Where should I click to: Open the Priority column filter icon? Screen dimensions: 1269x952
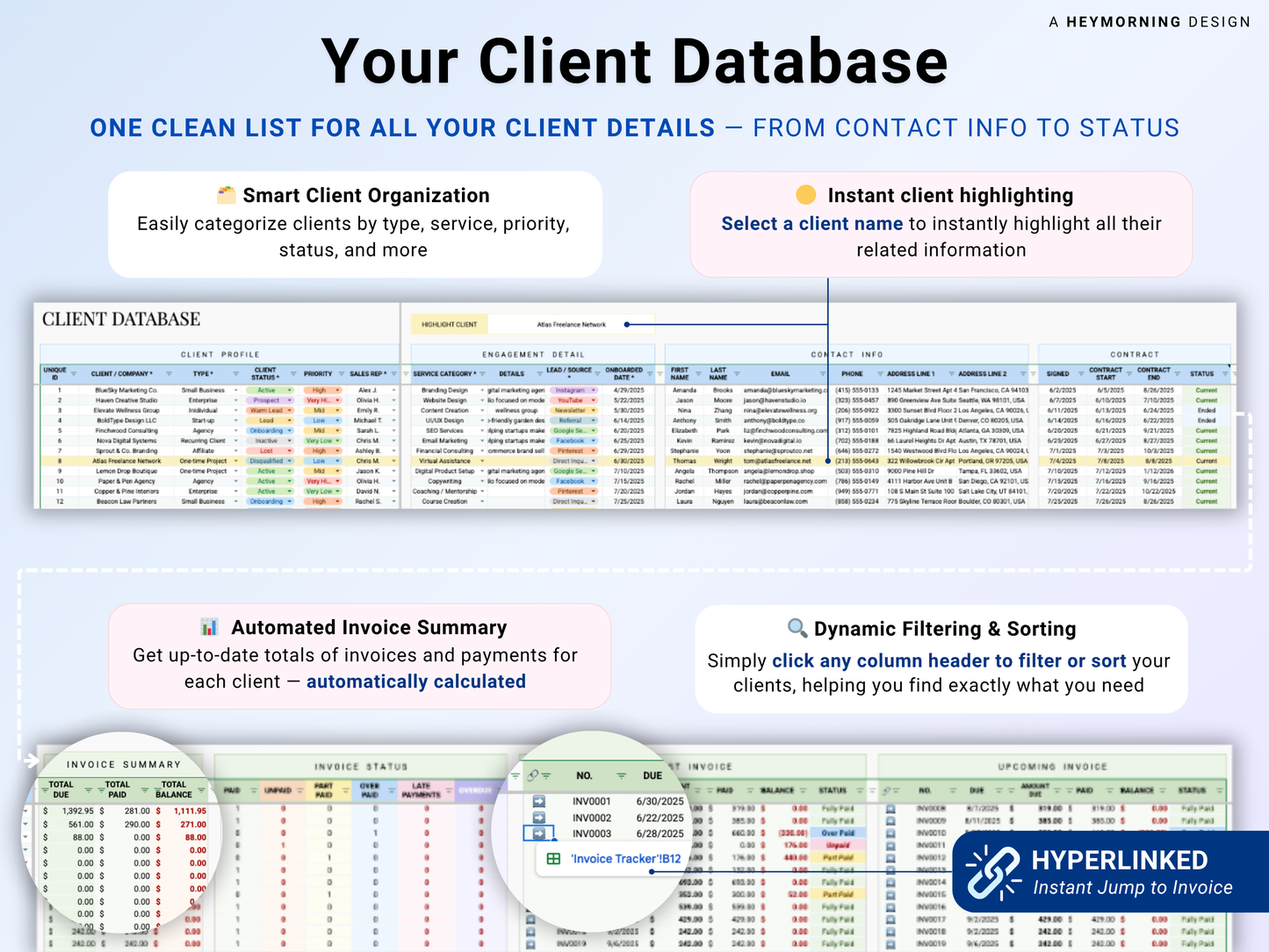click(x=340, y=374)
